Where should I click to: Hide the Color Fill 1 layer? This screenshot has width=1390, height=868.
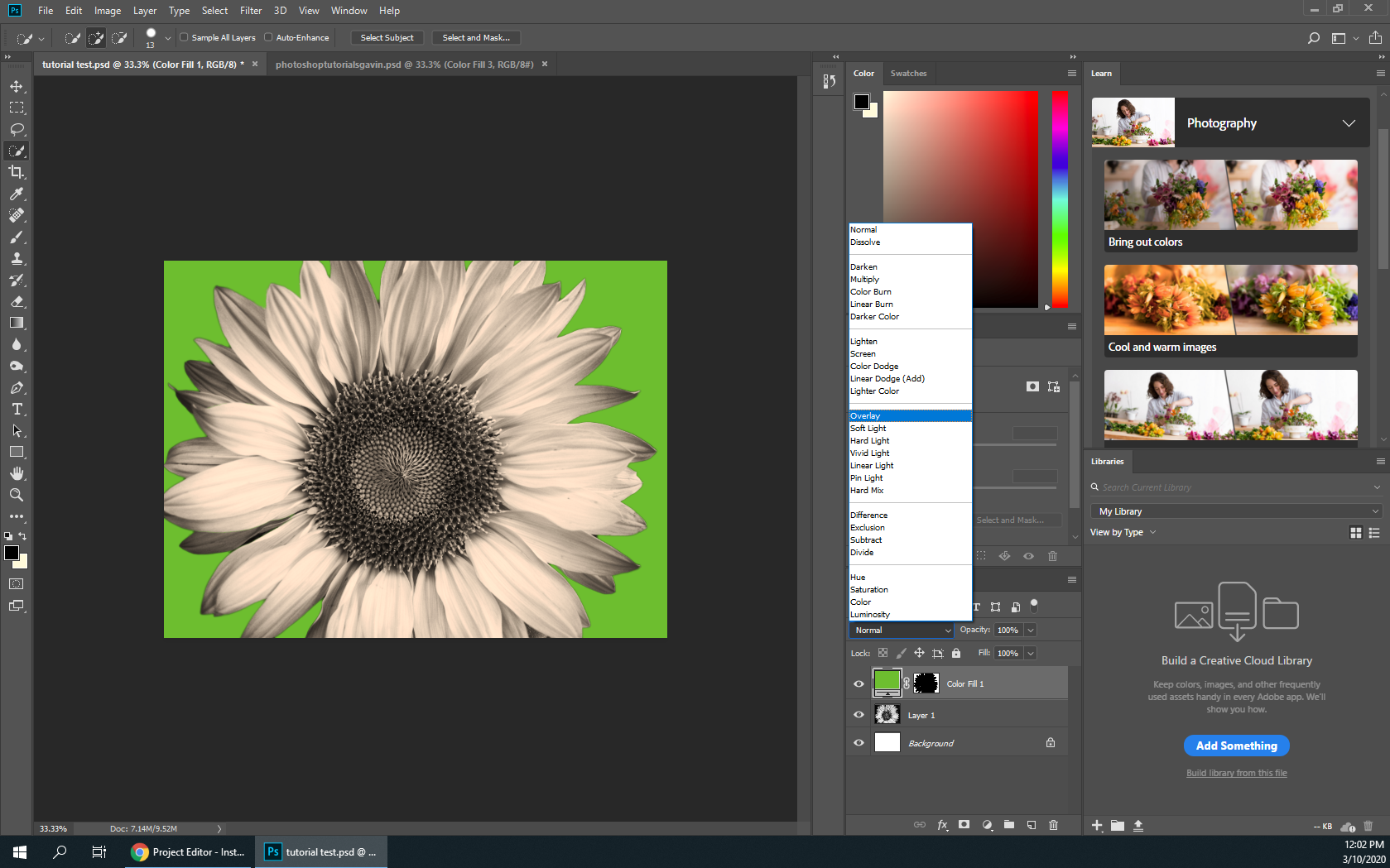point(859,683)
